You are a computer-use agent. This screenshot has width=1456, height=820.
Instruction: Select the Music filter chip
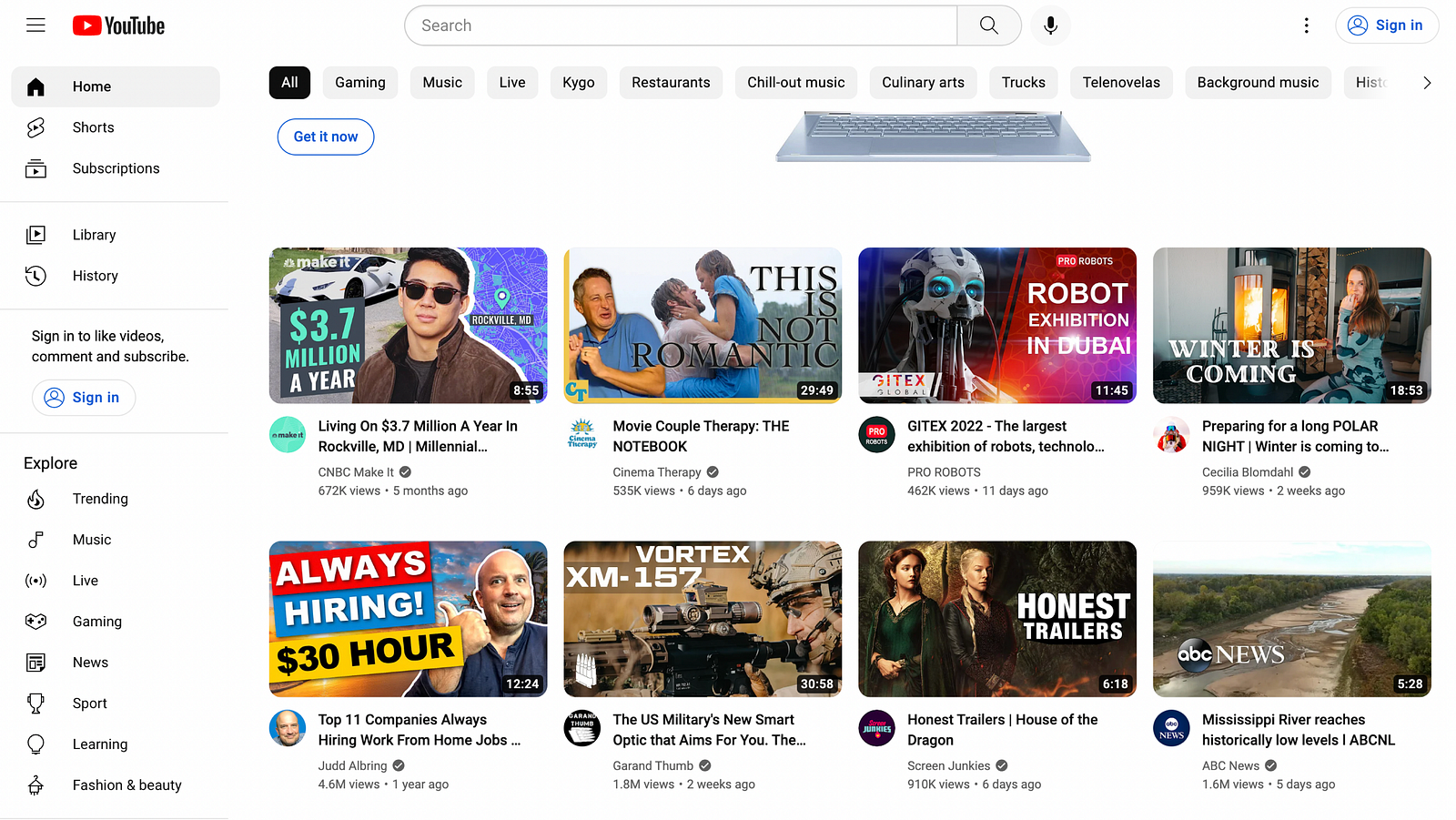(442, 83)
